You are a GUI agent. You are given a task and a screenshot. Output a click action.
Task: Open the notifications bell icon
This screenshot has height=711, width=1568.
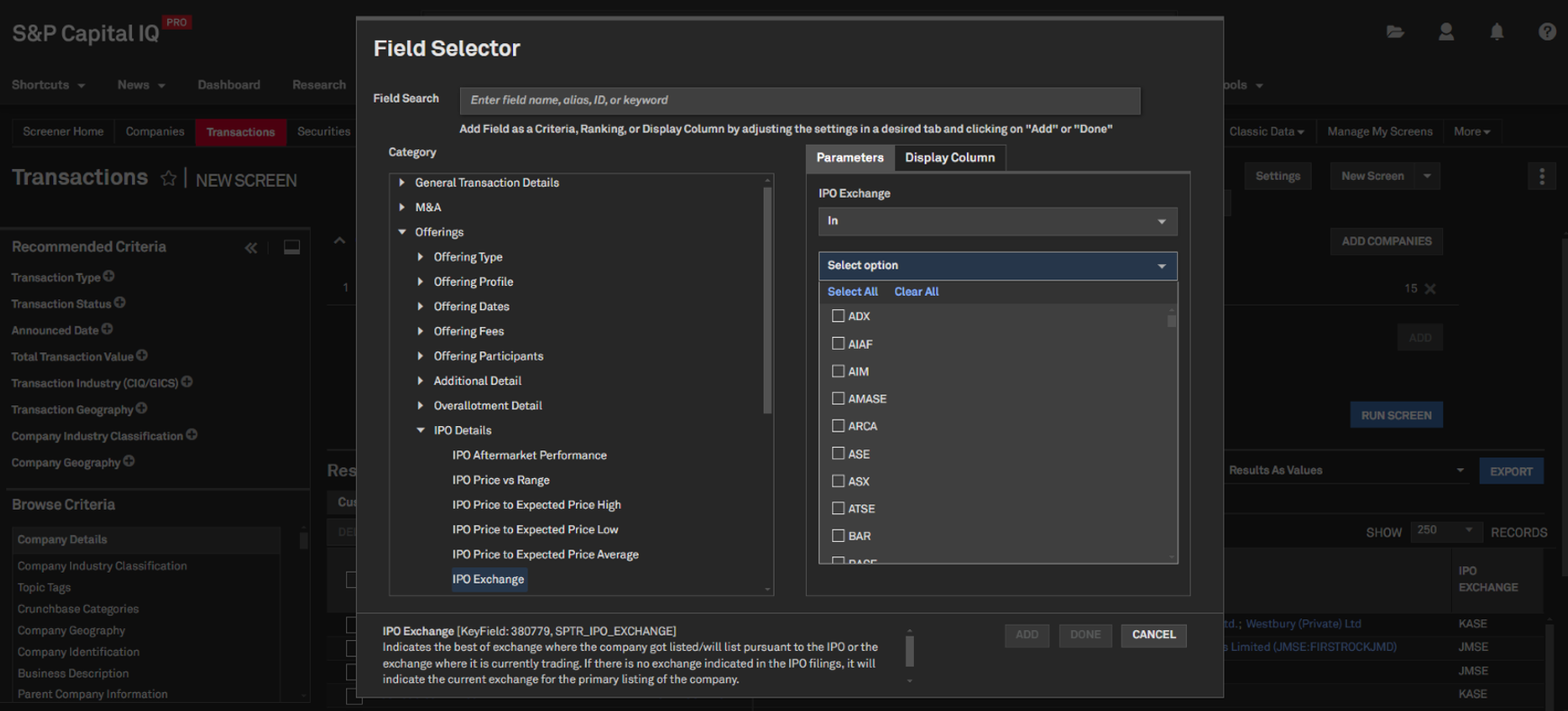[1496, 32]
